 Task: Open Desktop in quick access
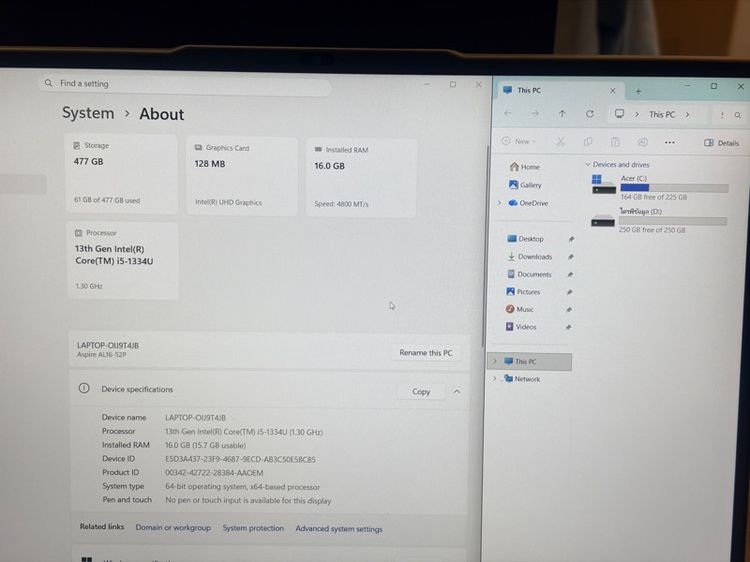[525, 239]
